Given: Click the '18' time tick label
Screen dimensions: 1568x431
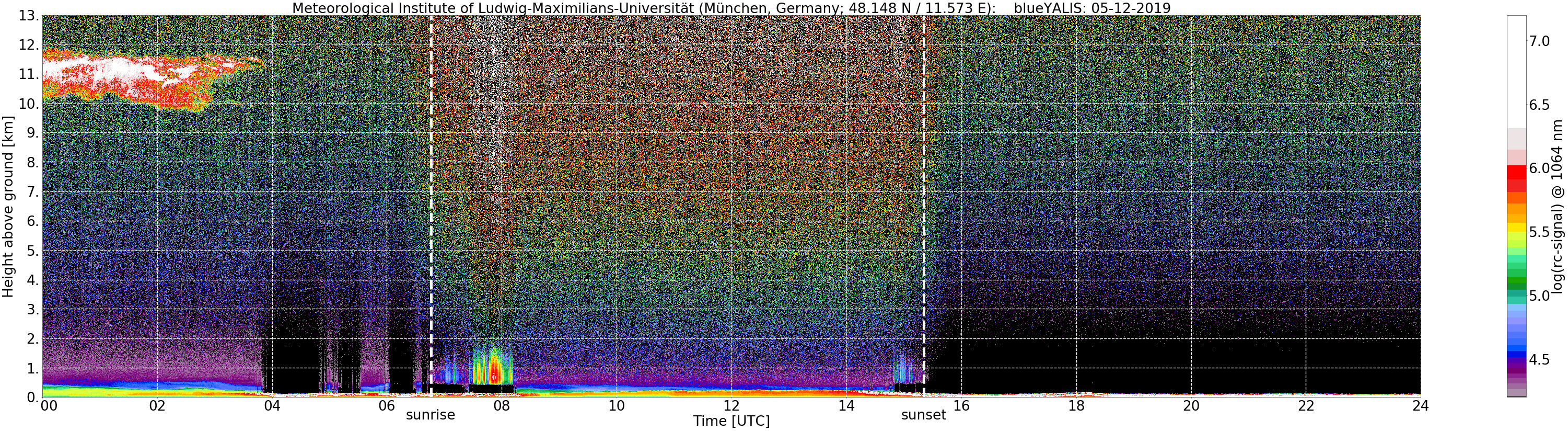Looking at the screenshot, I should point(1076,405).
